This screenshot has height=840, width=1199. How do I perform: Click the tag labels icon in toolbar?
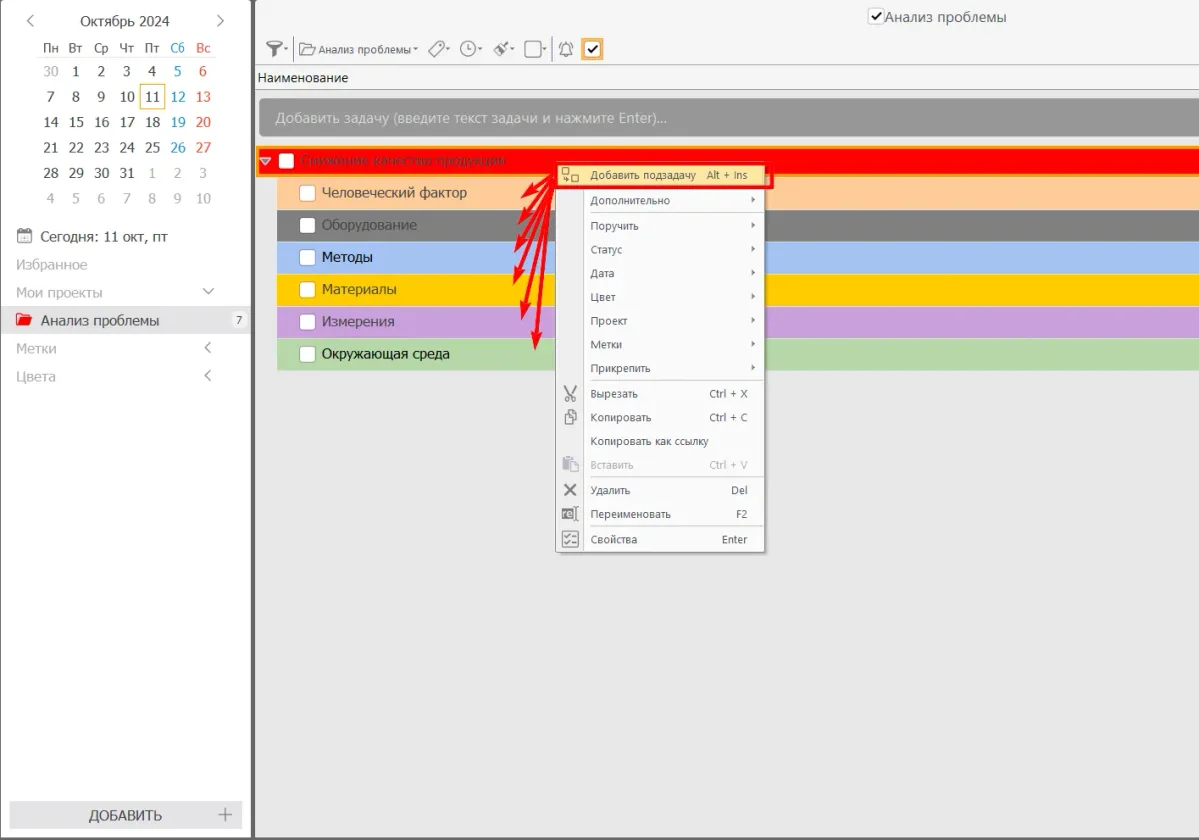click(436, 49)
